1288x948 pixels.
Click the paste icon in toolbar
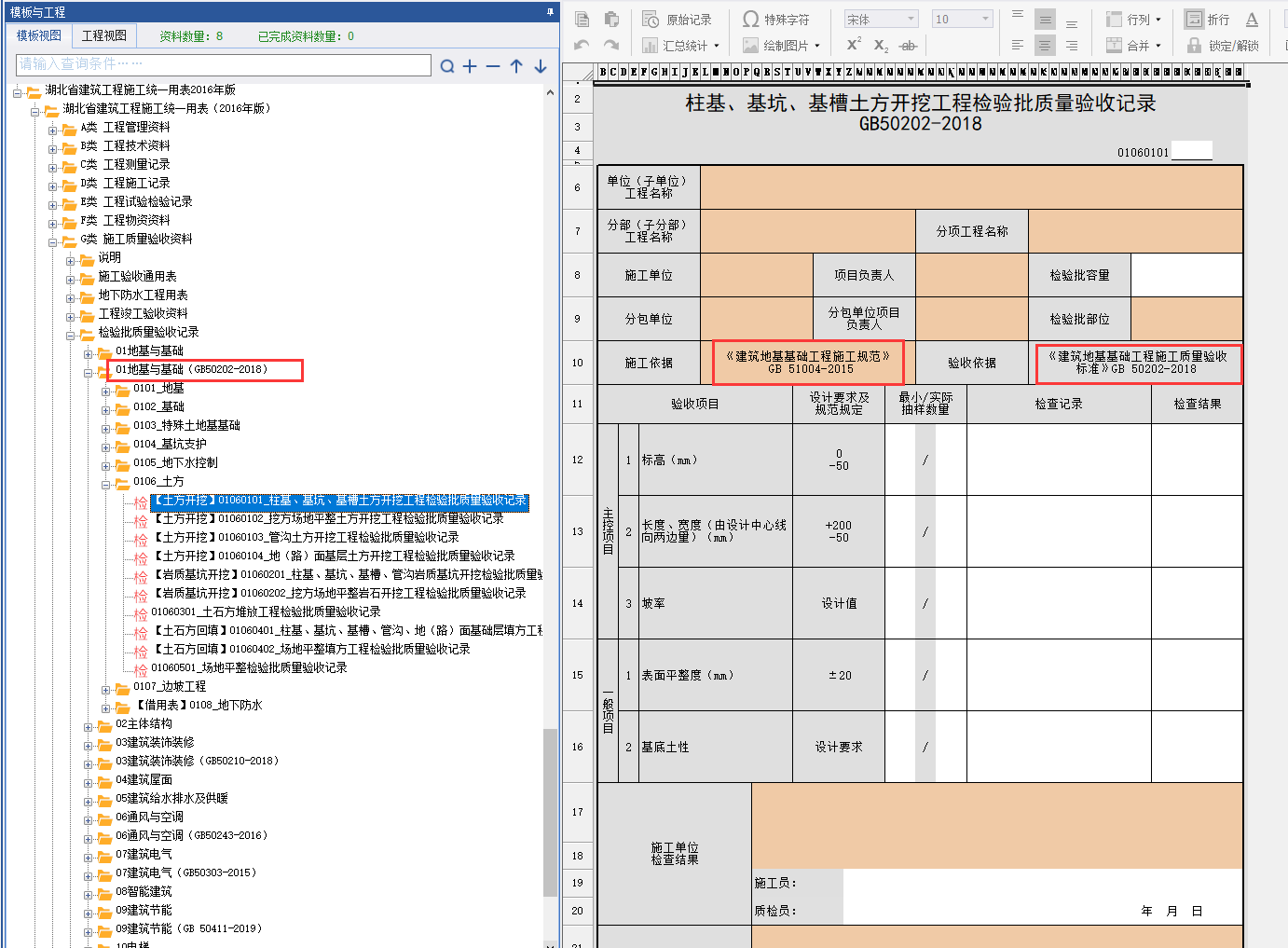point(611,19)
